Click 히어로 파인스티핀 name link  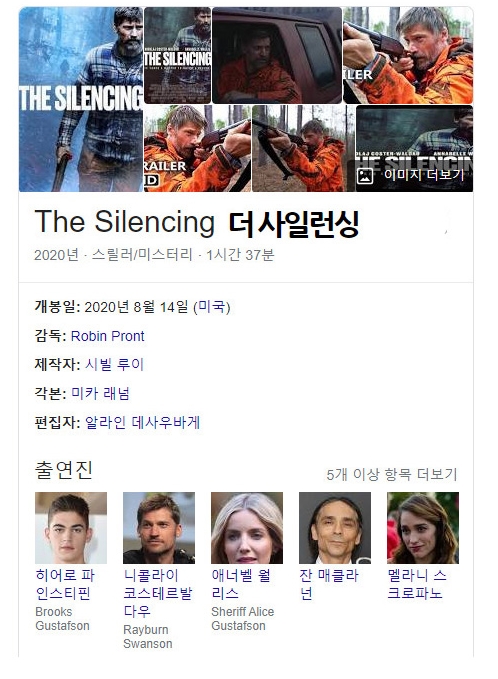65,584
